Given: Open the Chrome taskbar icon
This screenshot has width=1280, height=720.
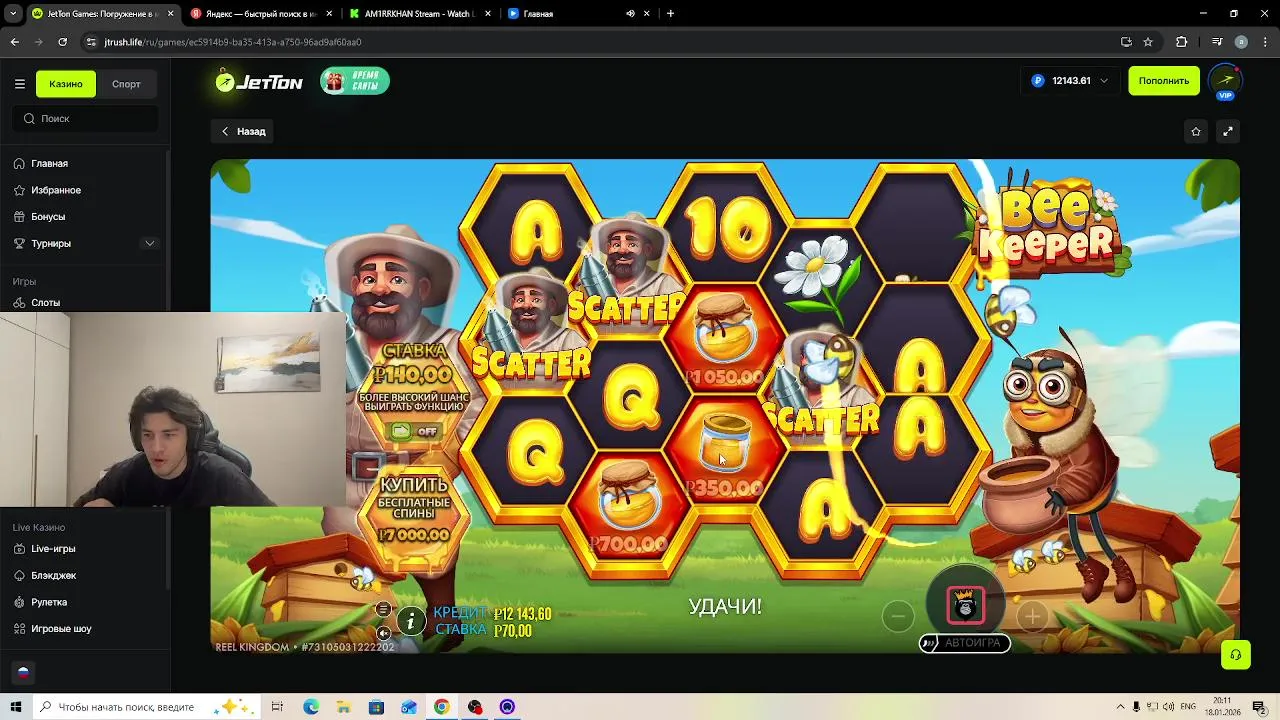Looking at the screenshot, I should pos(441,707).
